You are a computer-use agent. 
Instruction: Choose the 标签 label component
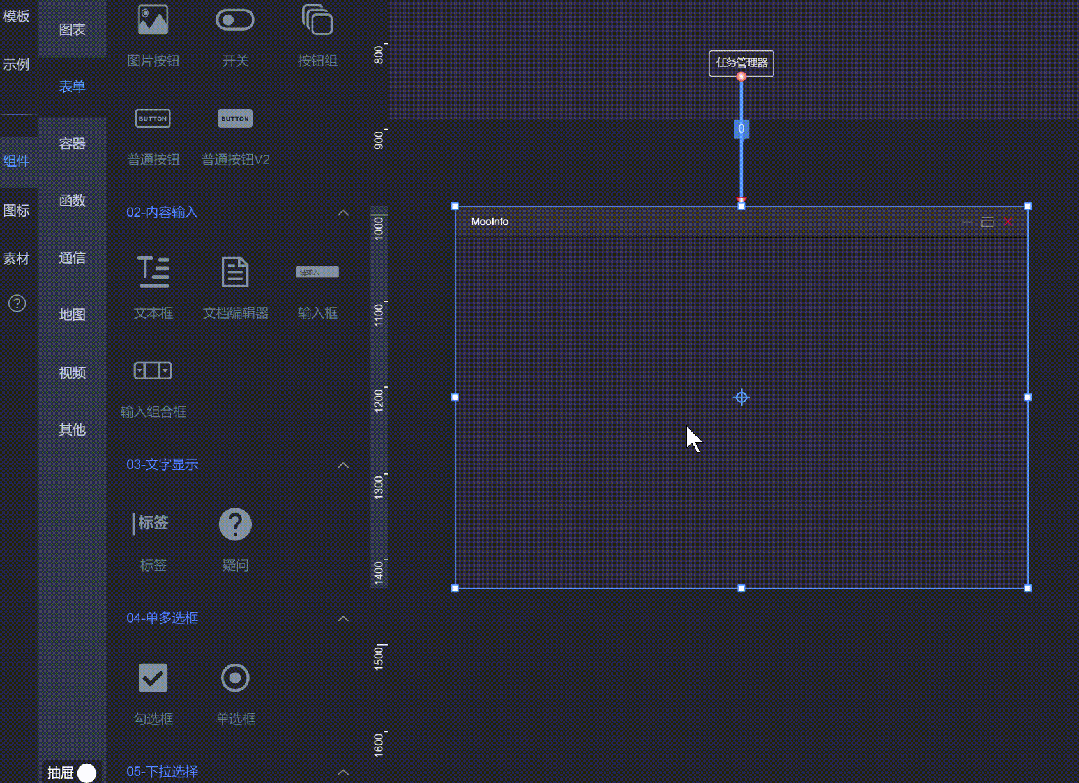pos(151,524)
